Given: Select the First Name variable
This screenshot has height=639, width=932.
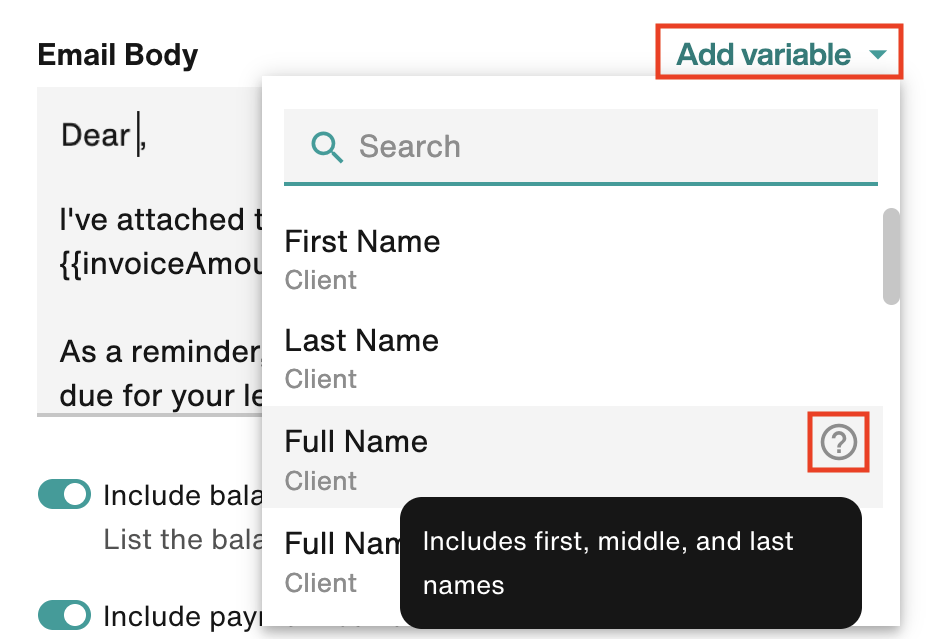Looking at the screenshot, I should (362, 241).
